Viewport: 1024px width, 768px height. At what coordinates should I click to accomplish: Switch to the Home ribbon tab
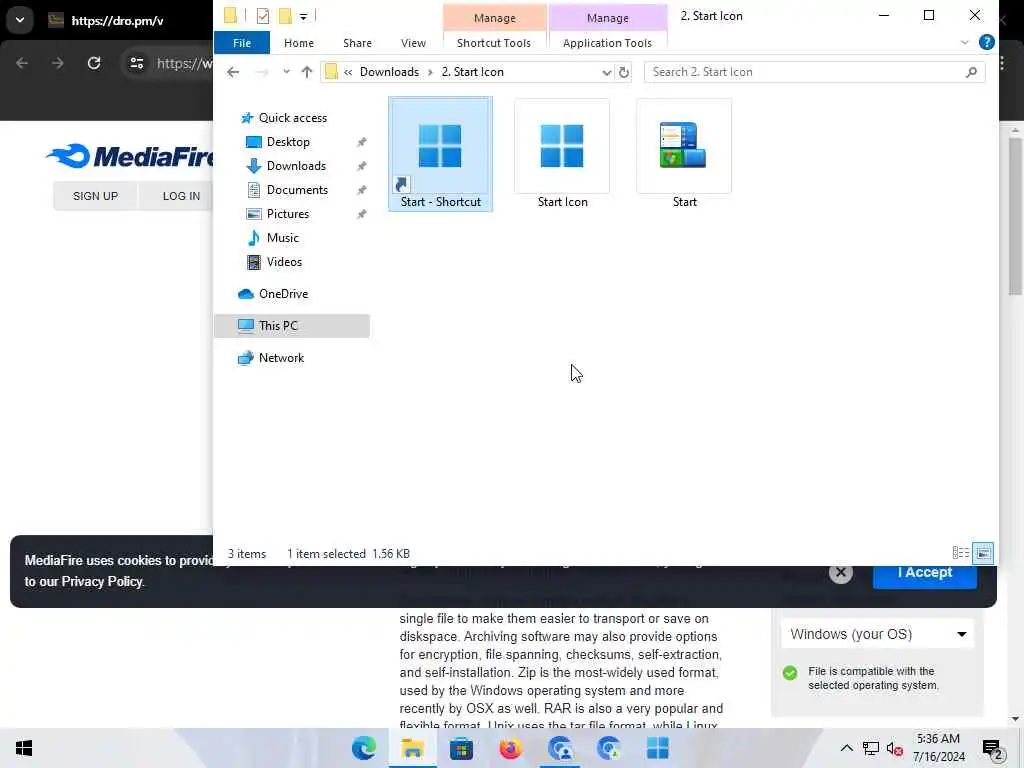click(x=298, y=43)
